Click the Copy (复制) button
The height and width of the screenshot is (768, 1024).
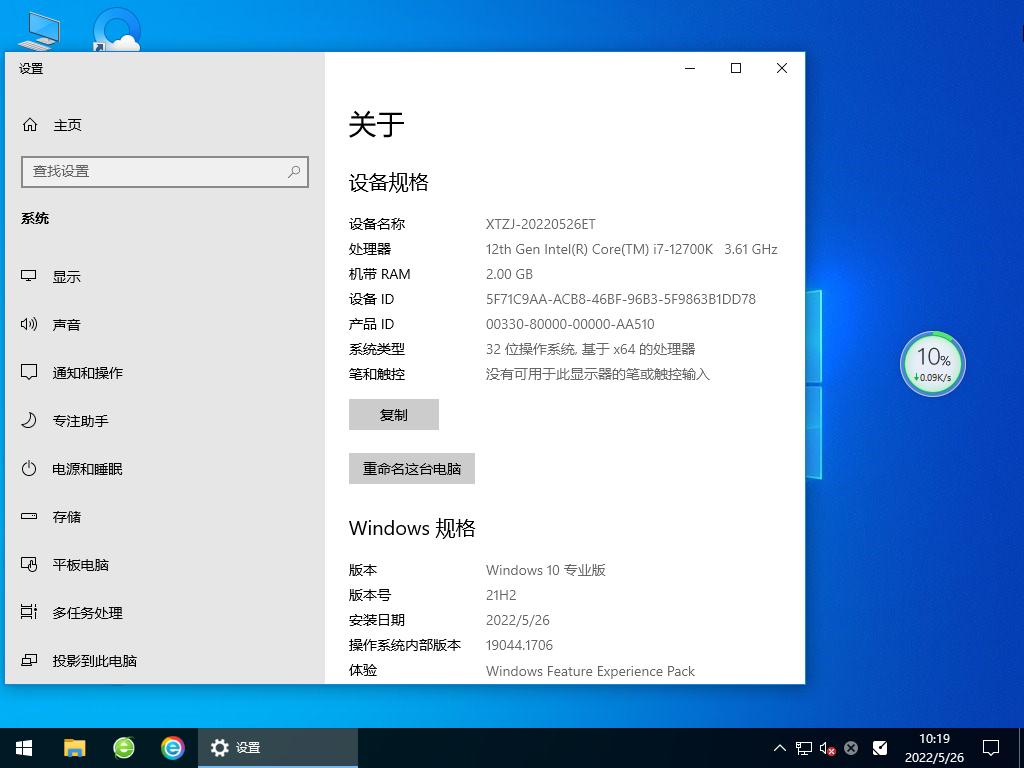[393, 414]
